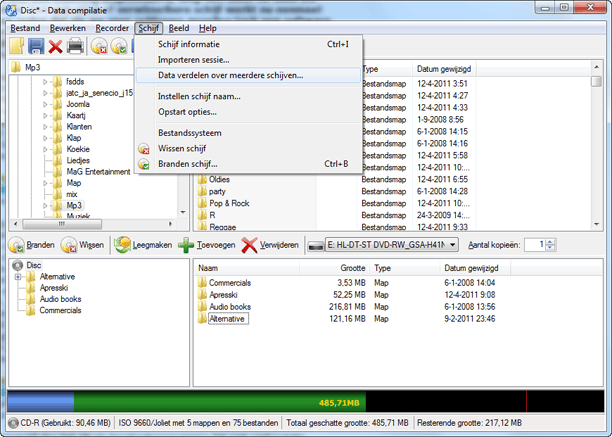Click the disc icon before Branden schijf
Image resolution: width=612 pixels, height=437 pixels.
pos(144,164)
